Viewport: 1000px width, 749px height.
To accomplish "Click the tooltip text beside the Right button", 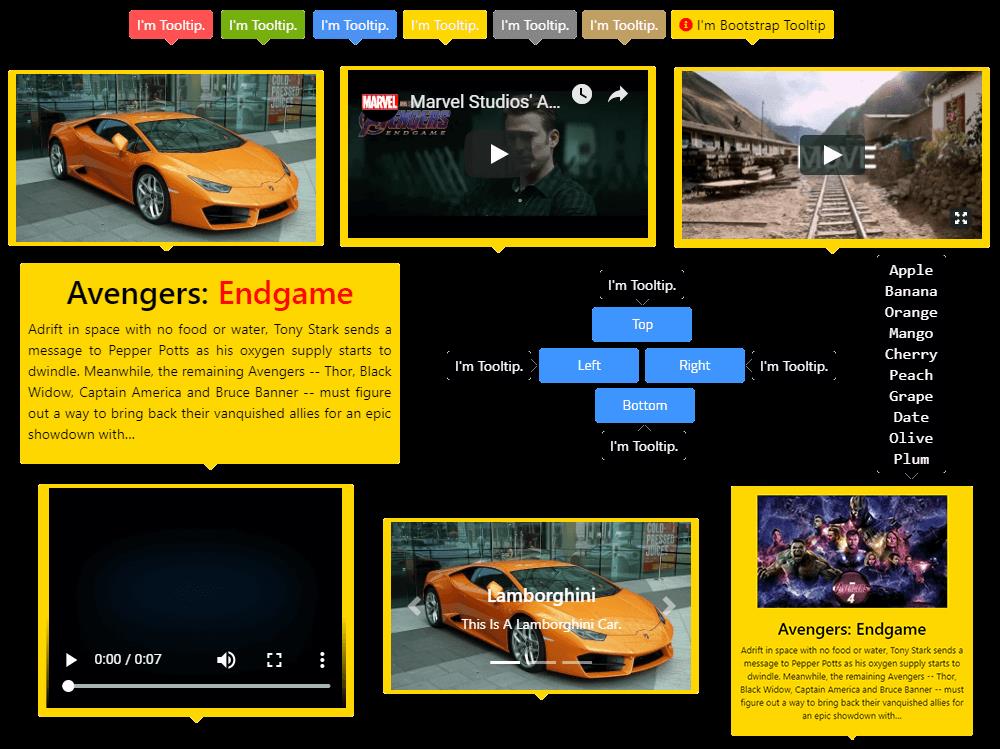I will coord(794,366).
